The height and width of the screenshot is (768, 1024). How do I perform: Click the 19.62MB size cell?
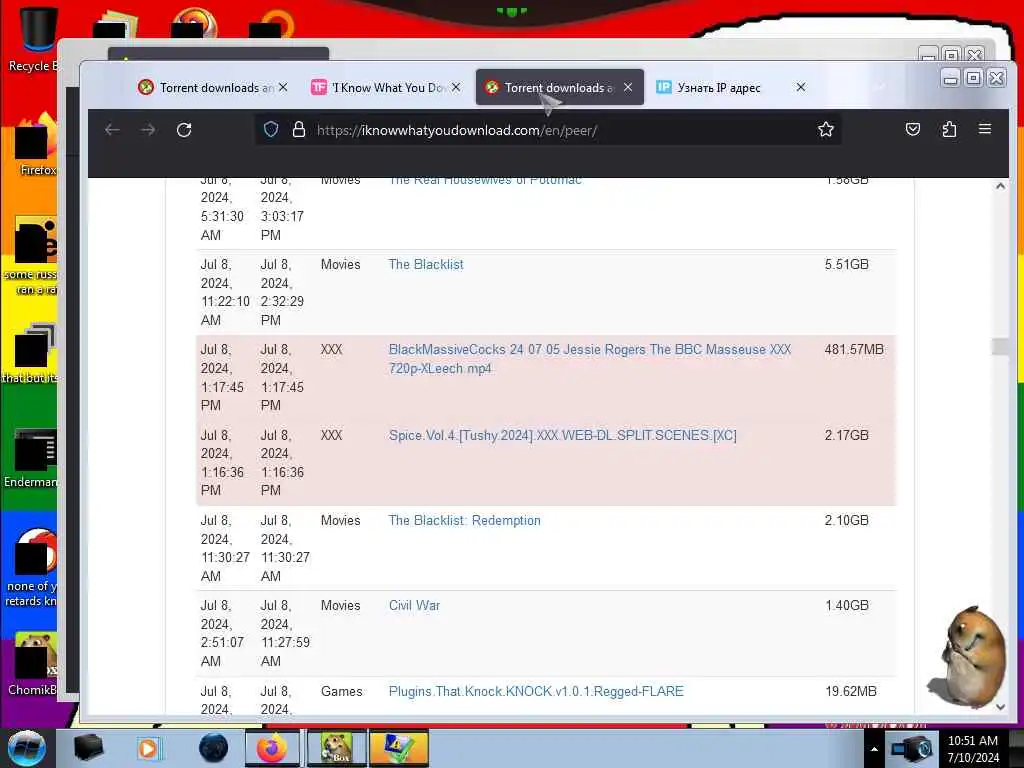click(x=850, y=692)
